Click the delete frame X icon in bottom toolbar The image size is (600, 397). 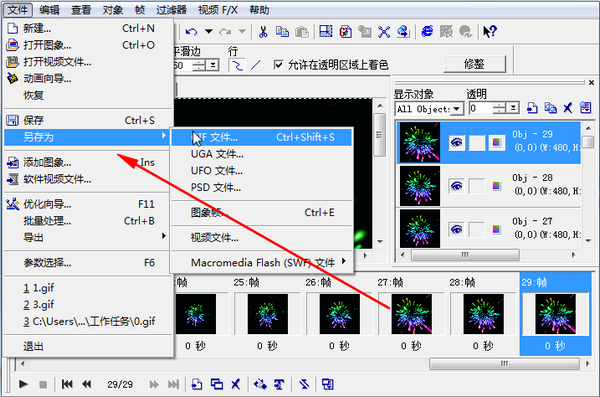tap(236, 384)
